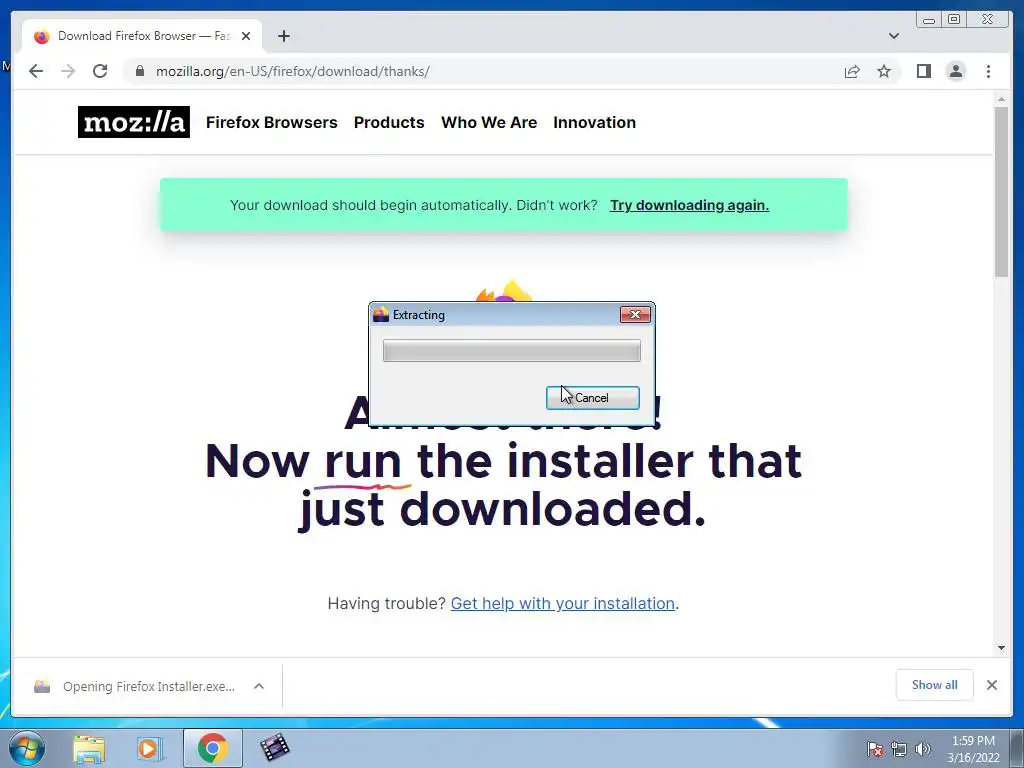Cancel the extraction

[592, 398]
